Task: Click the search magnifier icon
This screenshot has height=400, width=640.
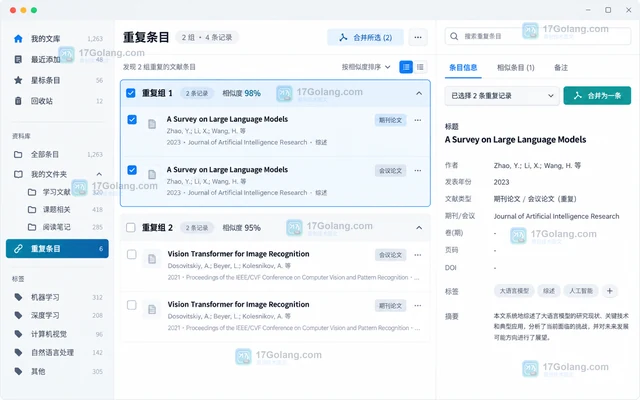Action: pyautogui.click(x=454, y=36)
